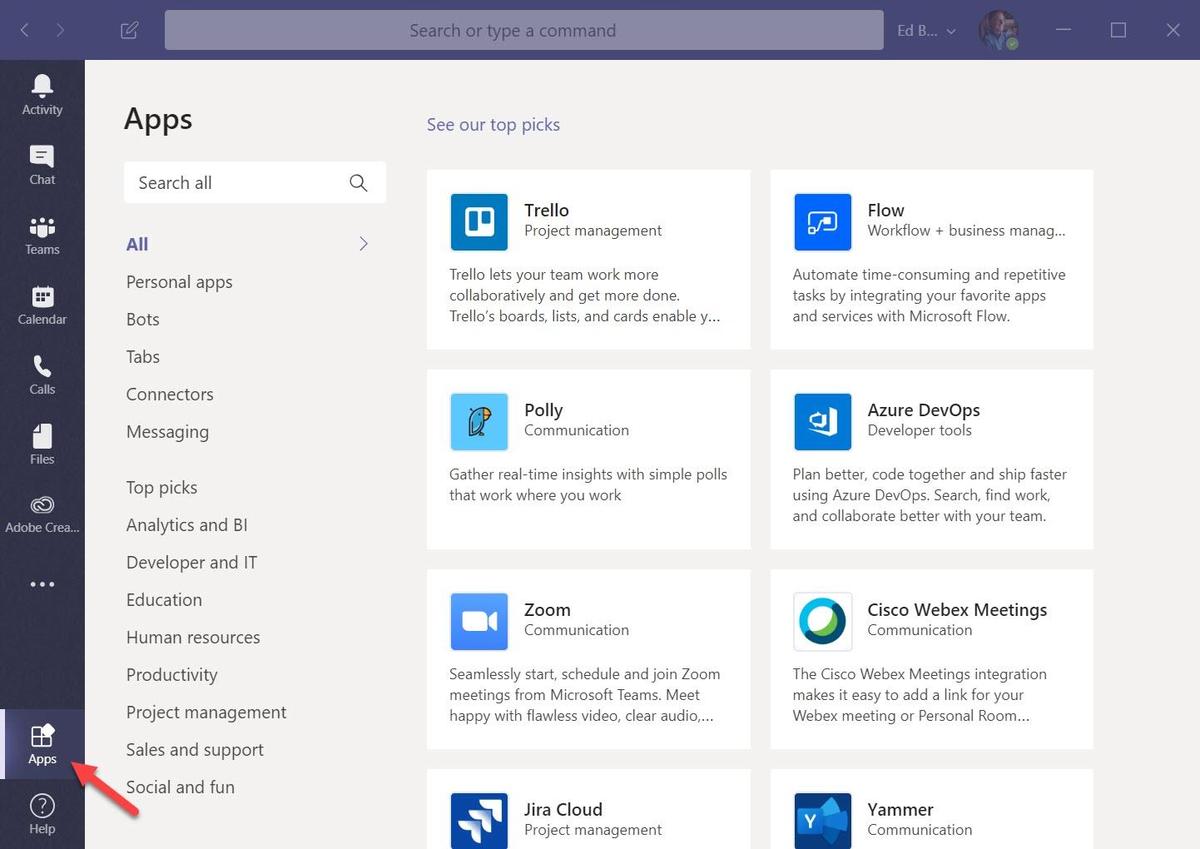Viewport: 1200px width, 849px height.
Task: Click the Yammer logo
Action: [x=822, y=821]
